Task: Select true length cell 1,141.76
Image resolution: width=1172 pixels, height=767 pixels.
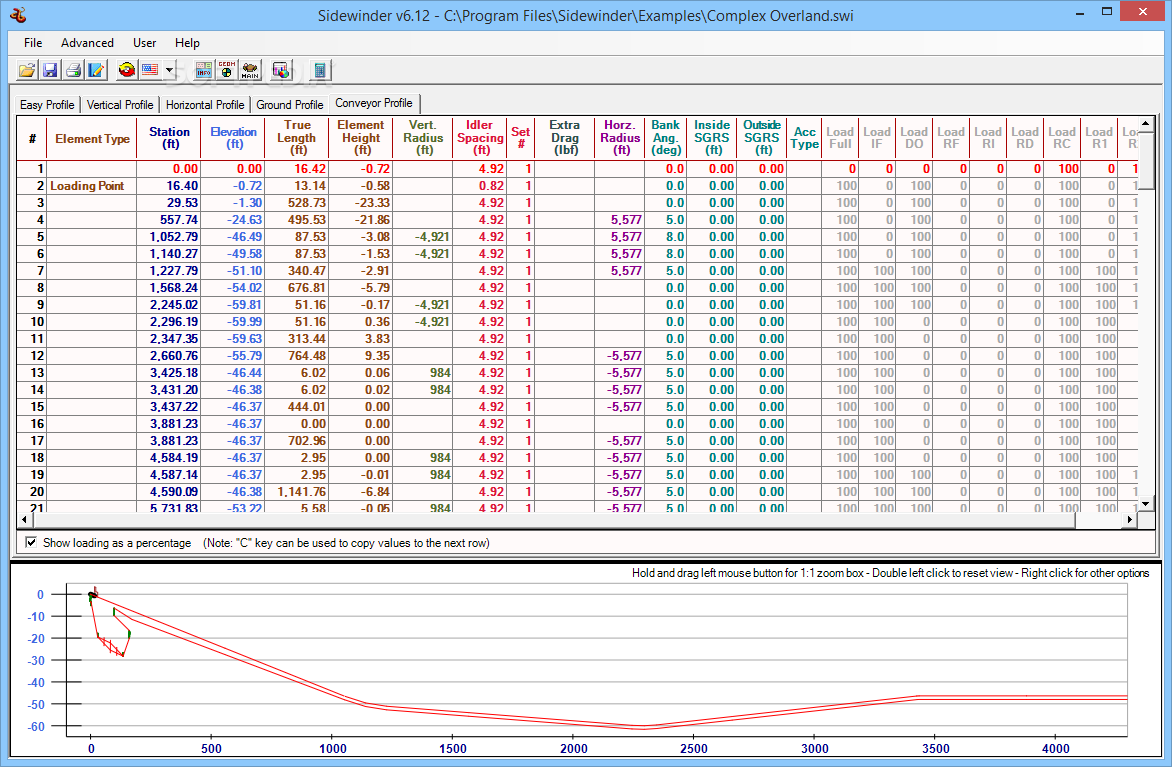Action: pos(297,492)
